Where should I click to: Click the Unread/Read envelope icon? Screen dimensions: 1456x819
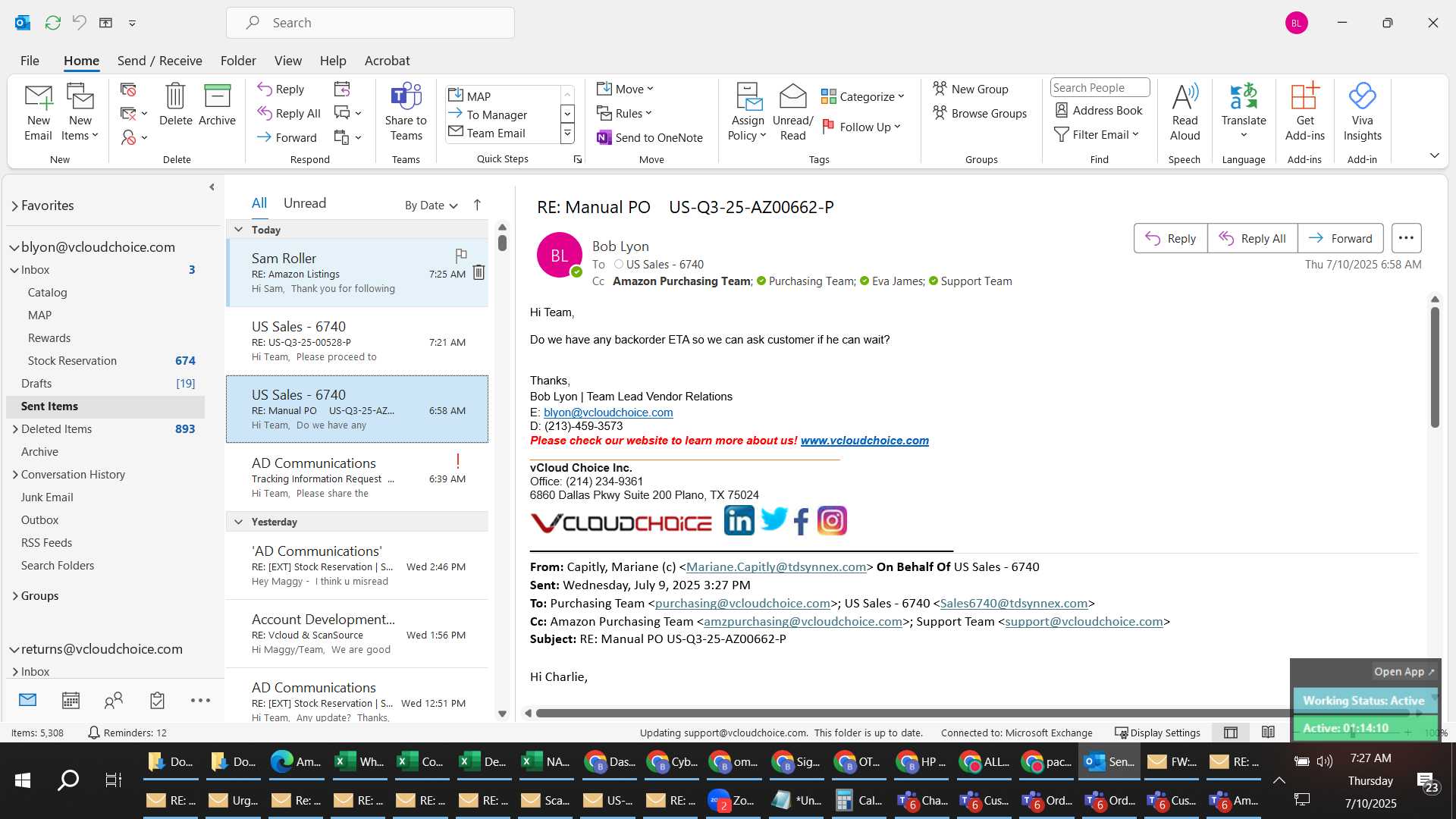pyautogui.click(x=792, y=97)
